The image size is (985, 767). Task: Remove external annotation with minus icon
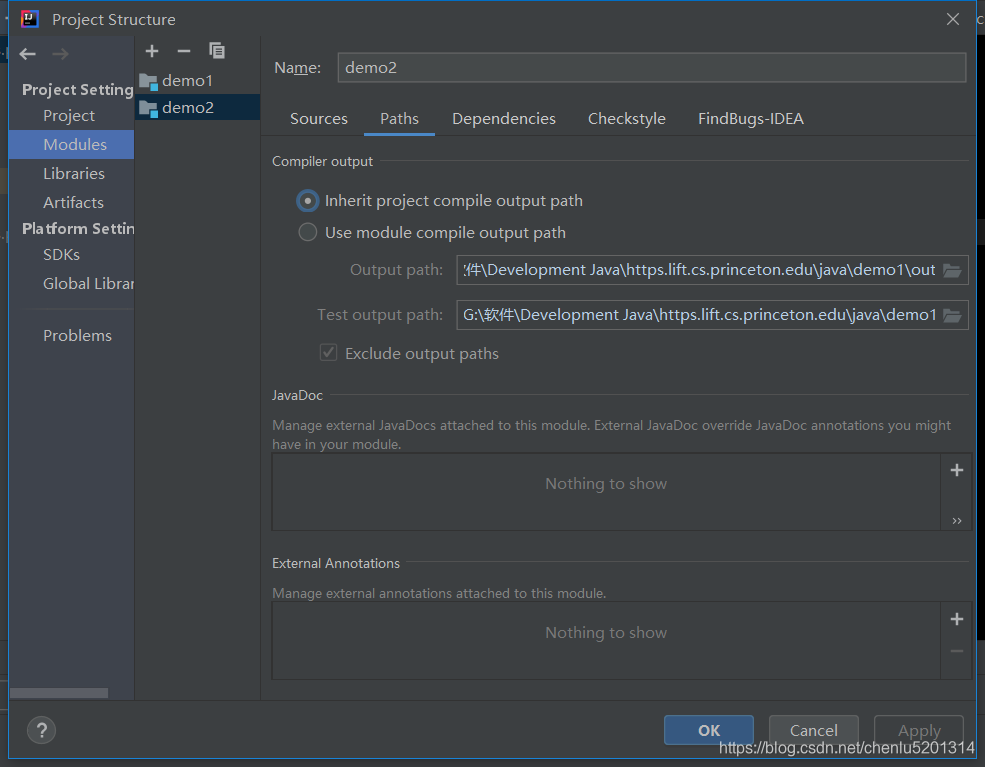point(957,651)
